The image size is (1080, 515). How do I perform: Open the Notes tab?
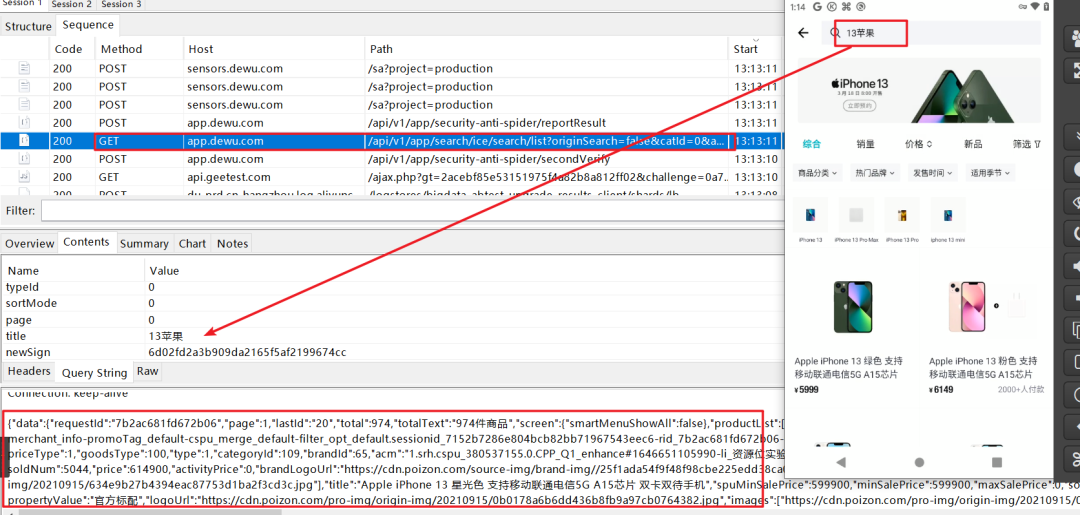[232, 243]
